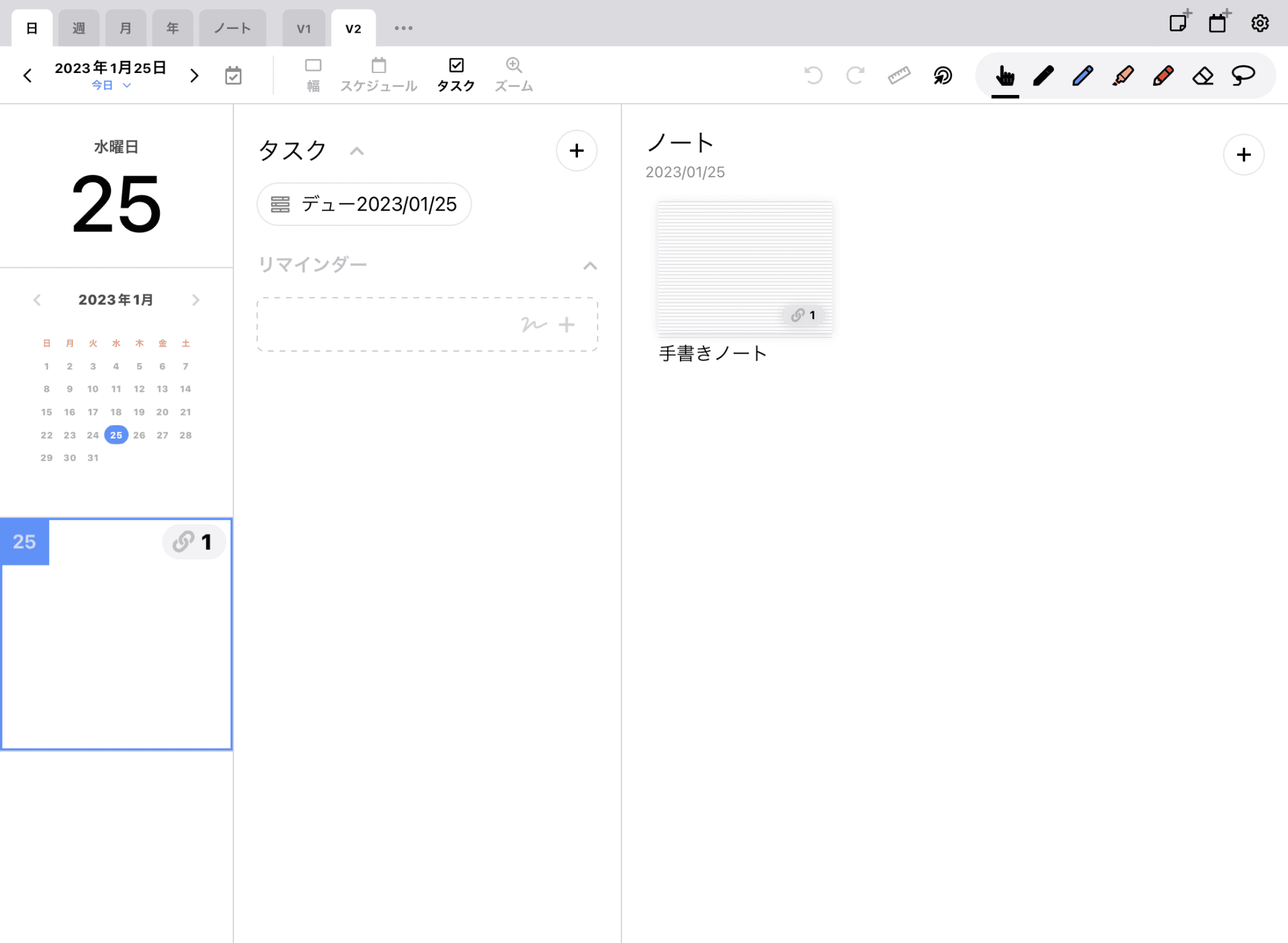Collapse the タスク section
Screen dimensions: 1288x943
click(357, 151)
